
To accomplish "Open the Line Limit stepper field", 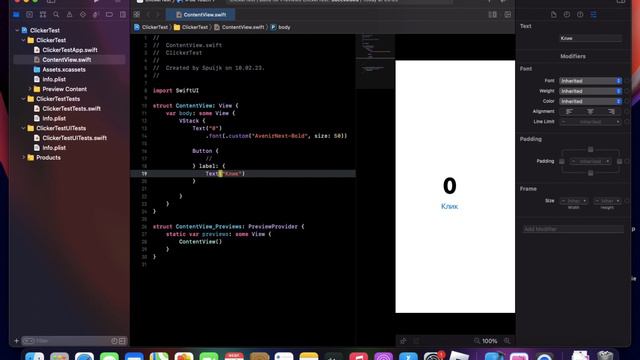I will tap(591, 122).
